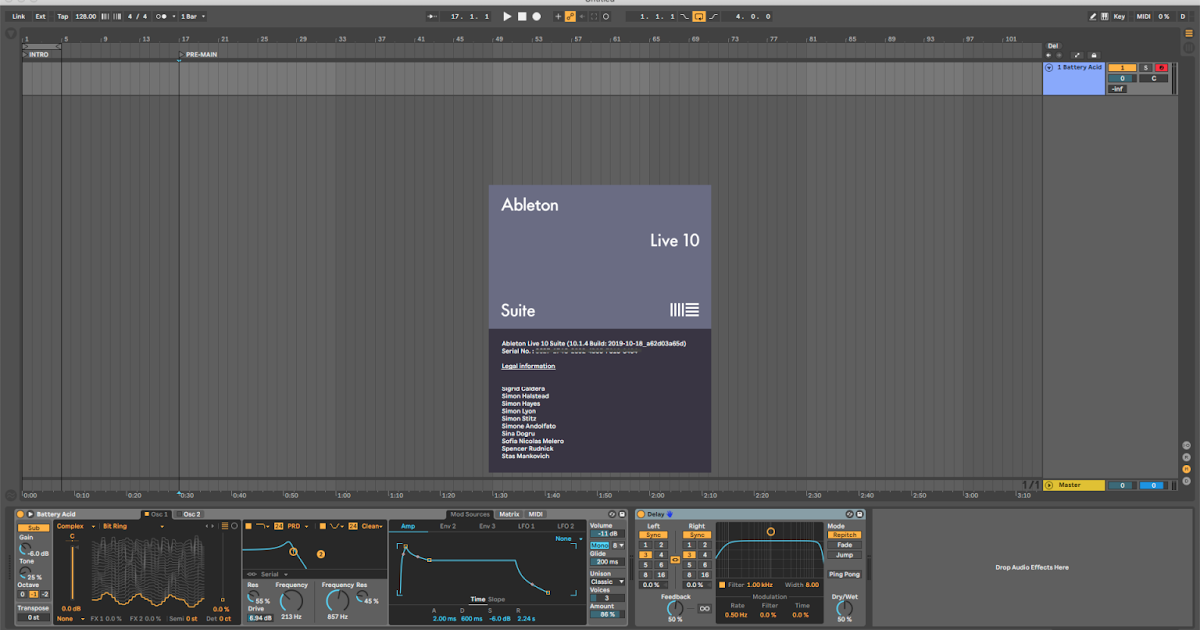Click the Arrangement Record button
1200x630 pixels.
coord(537,17)
